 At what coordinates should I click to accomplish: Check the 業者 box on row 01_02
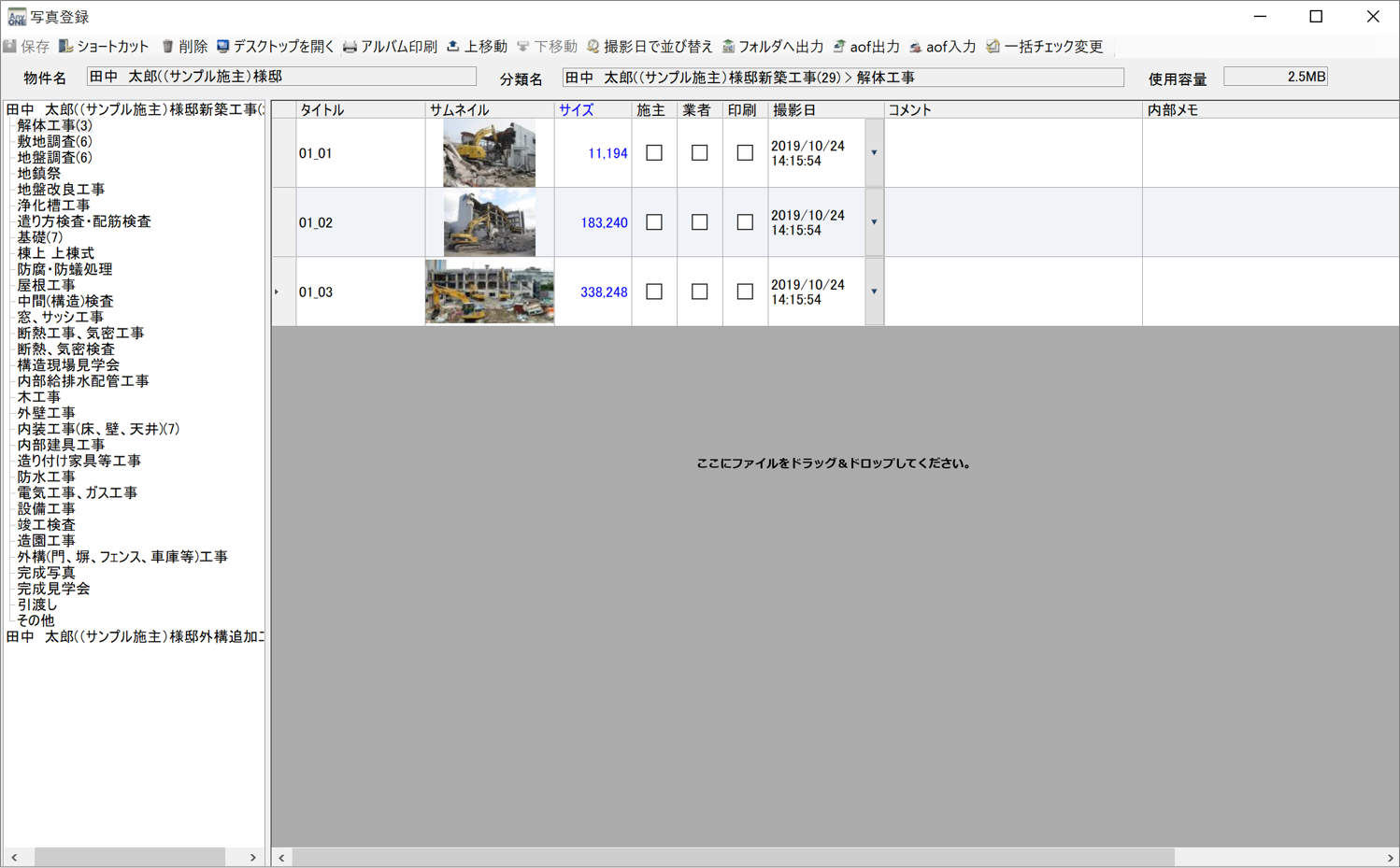699,221
